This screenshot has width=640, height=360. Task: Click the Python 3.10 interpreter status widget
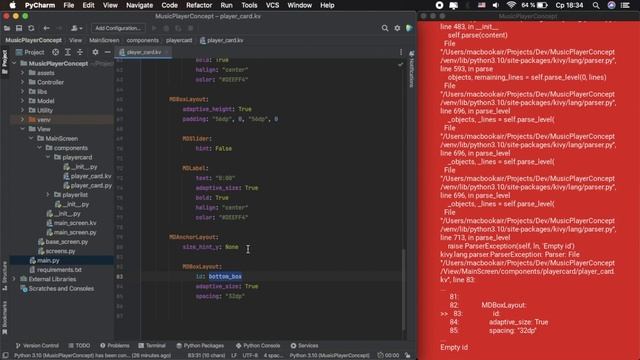click(329, 356)
